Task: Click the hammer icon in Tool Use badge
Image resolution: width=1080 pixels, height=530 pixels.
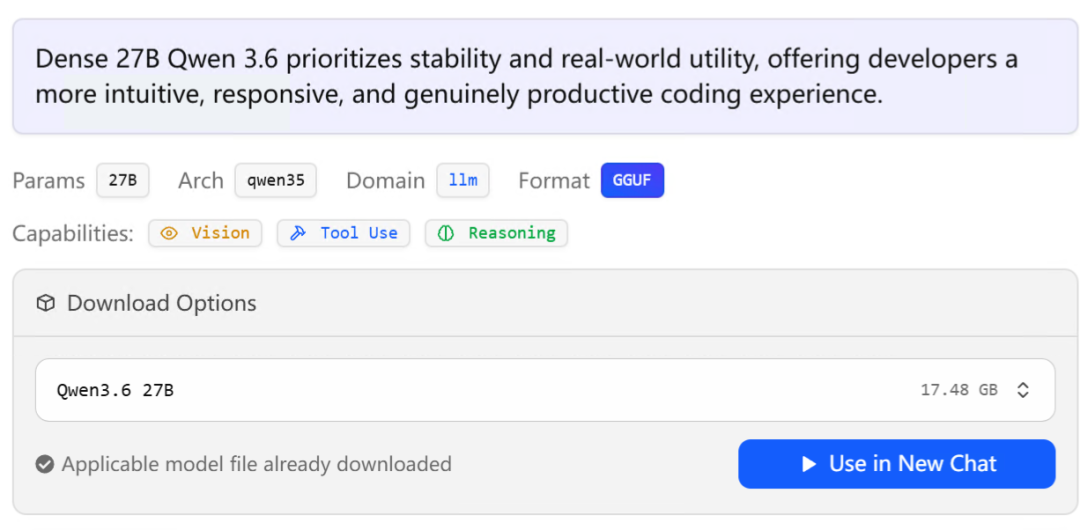Action: [297, 233]
